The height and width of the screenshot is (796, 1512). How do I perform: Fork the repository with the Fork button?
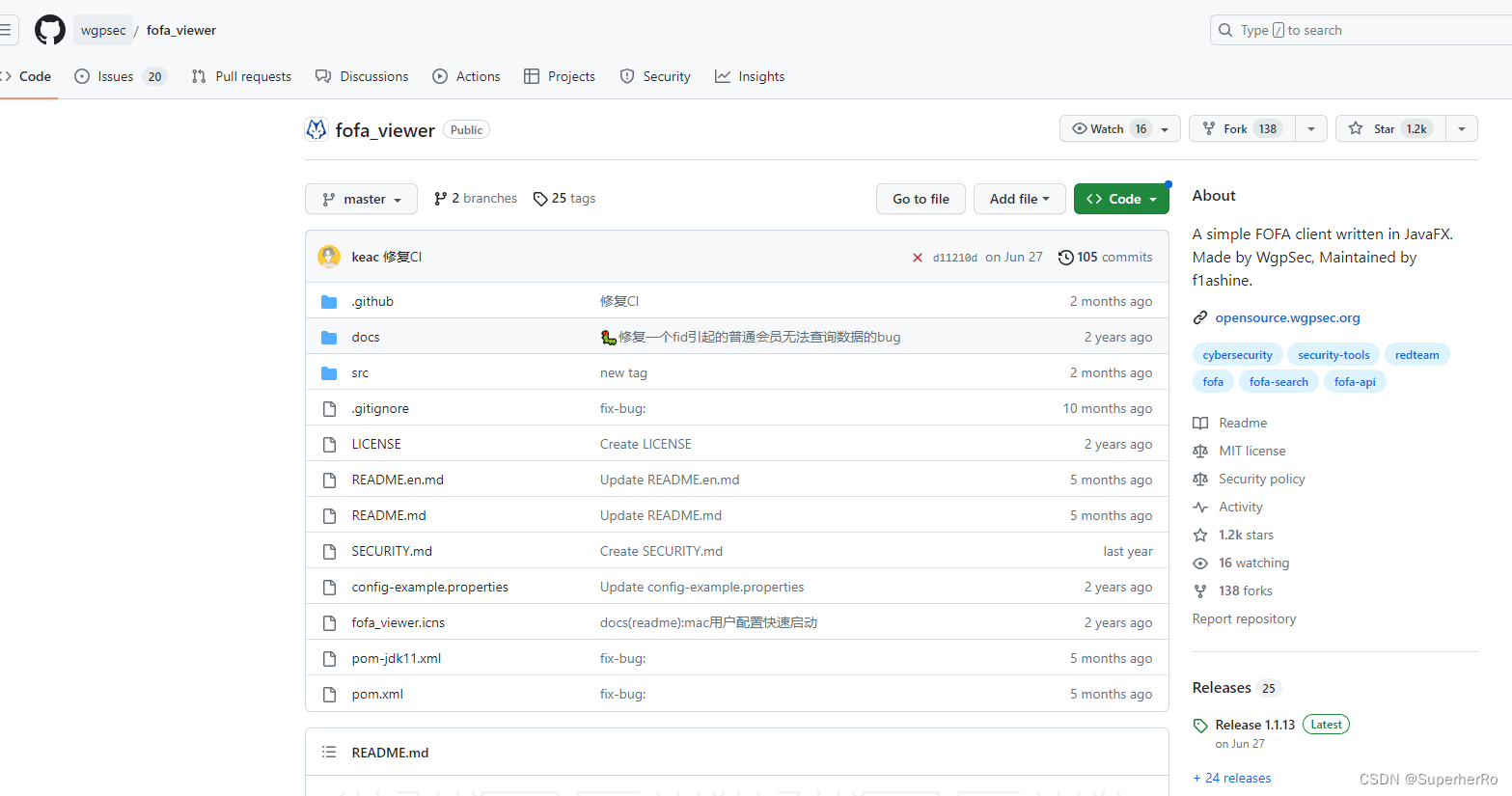[1242, 128]
